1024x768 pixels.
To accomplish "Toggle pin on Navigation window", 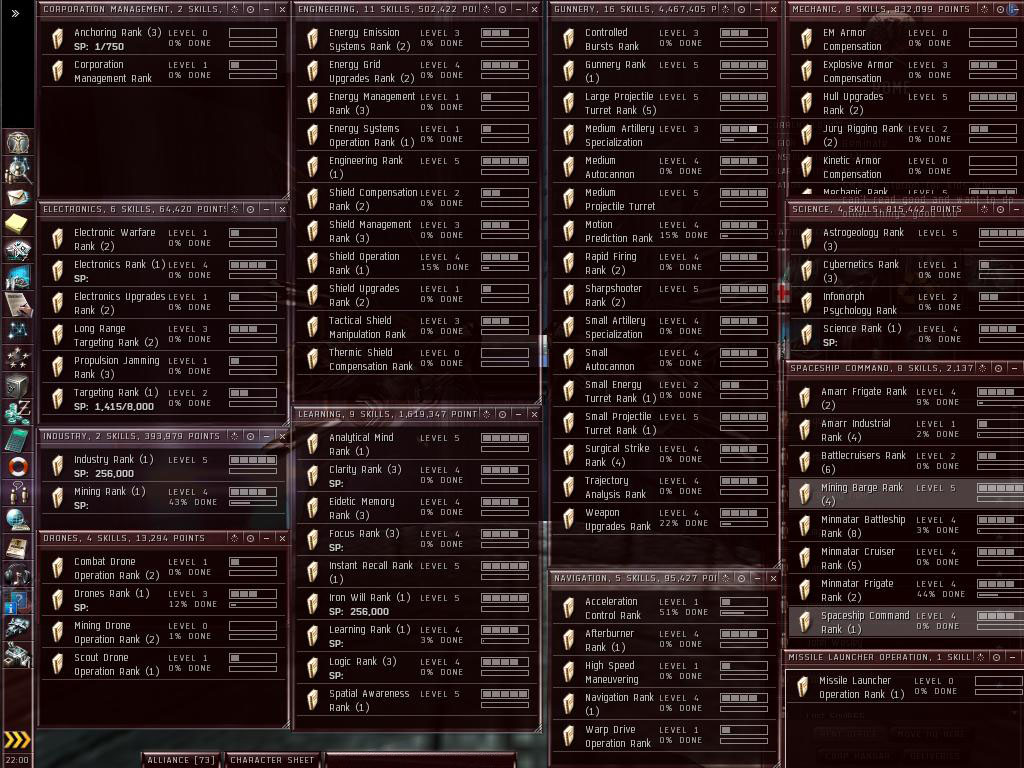I will pos(741,578).
